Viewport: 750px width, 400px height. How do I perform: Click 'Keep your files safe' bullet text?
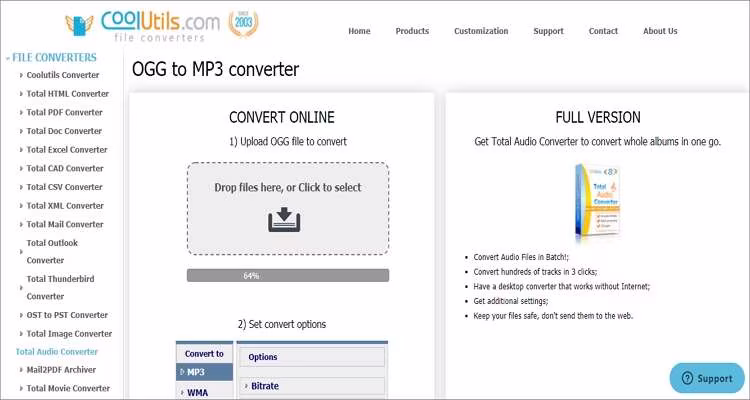click(553, 316)
